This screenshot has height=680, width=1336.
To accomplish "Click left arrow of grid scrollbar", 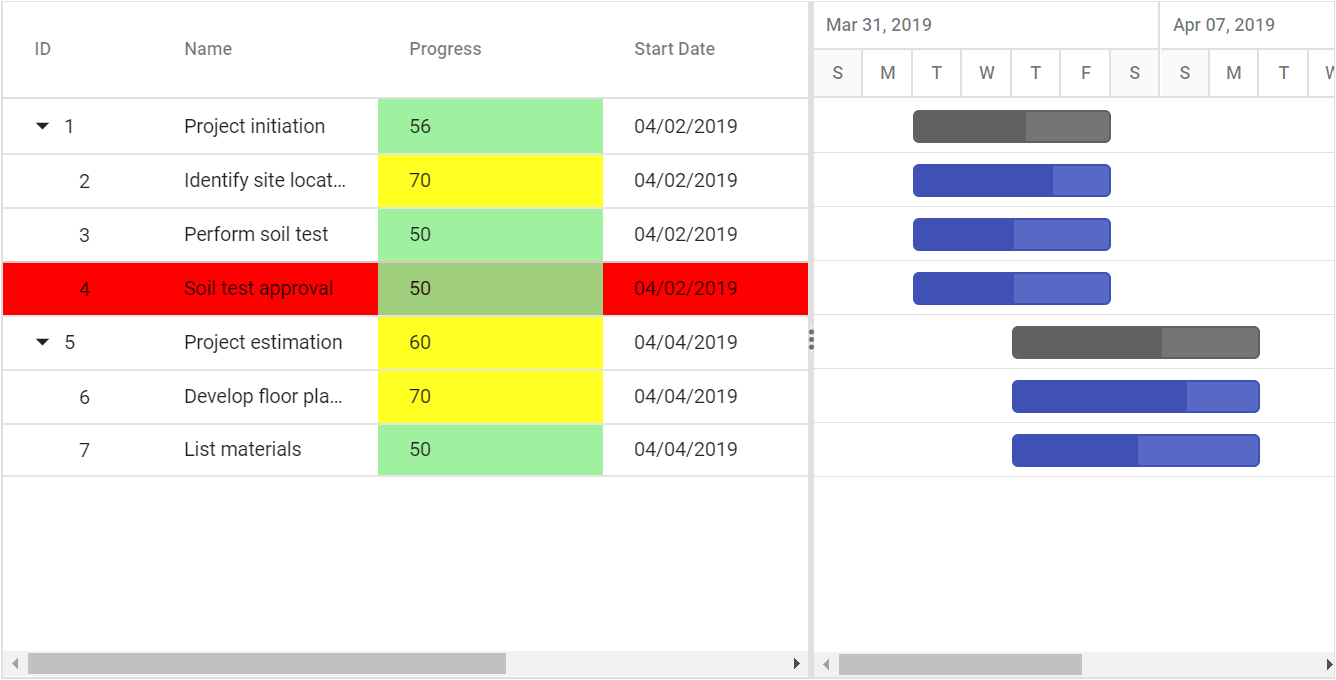I will [14, 664].
